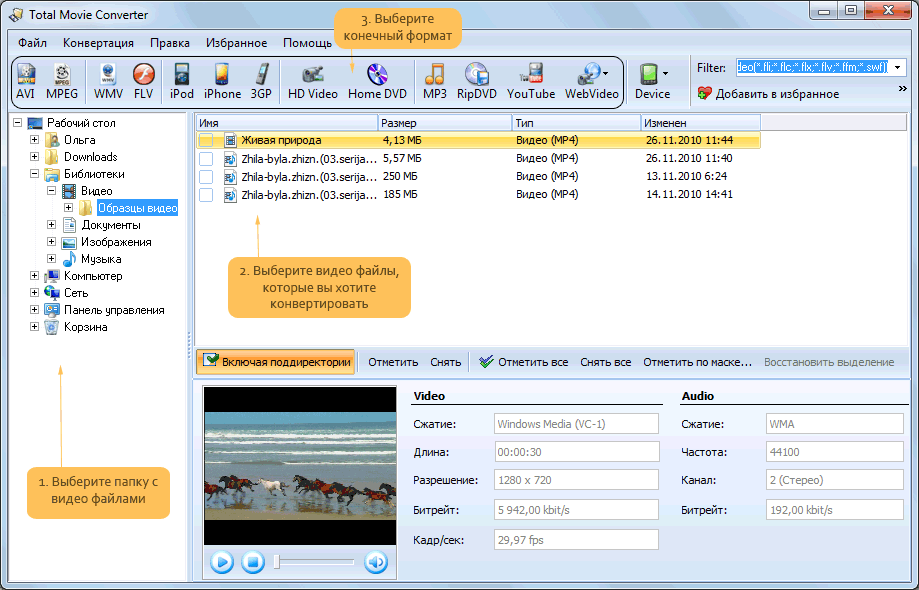The width and height of the screenshot is (919, 590).
Task: Click the Панель управления icon
Action: point(52,310)
